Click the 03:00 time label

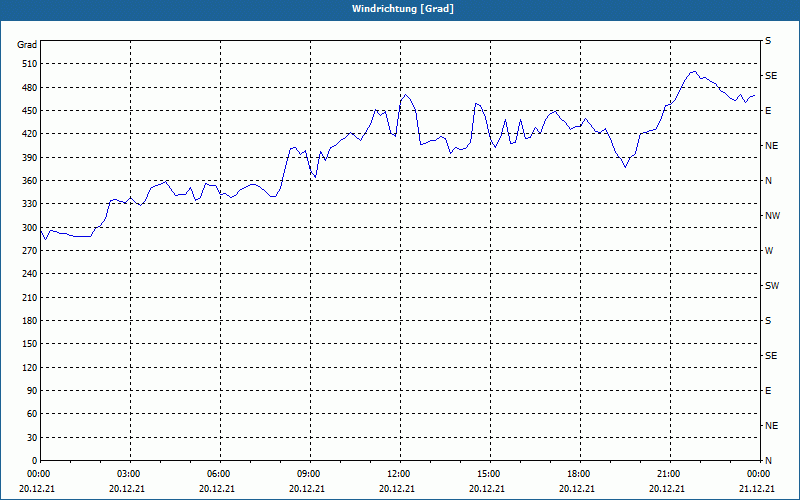tap(128, 474)
